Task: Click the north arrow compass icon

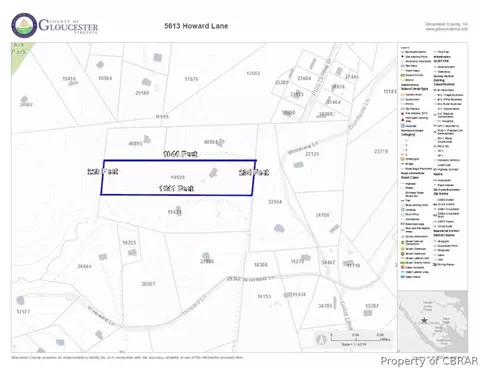Action: click(321, 340)
